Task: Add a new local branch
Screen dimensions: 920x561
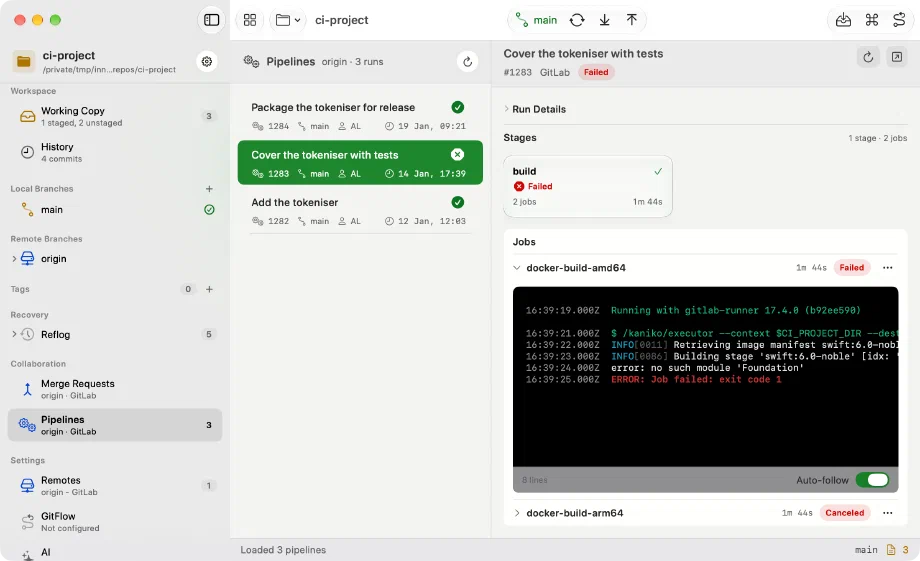Action: point(209,188)
